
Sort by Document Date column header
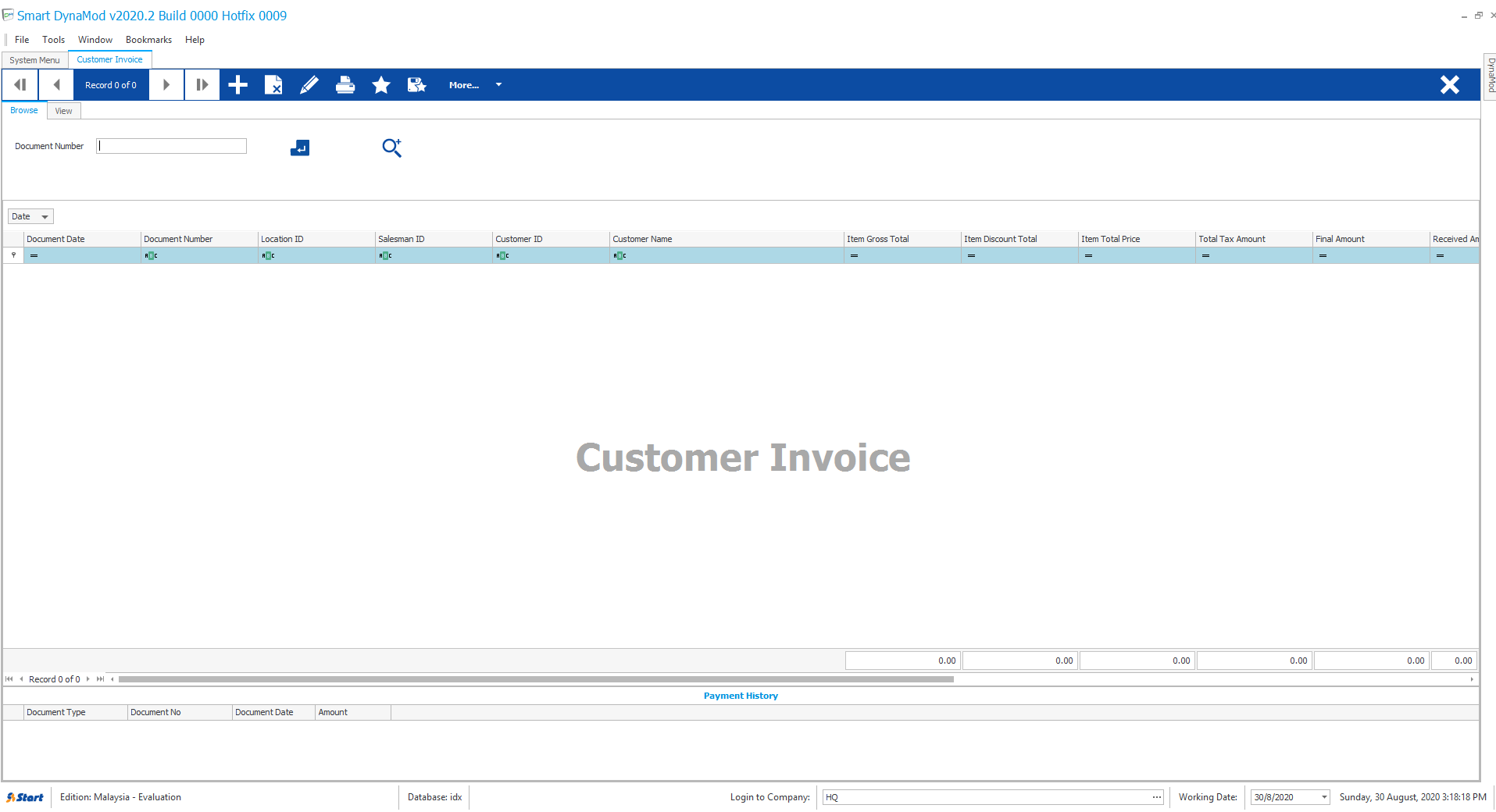(82, 239)
